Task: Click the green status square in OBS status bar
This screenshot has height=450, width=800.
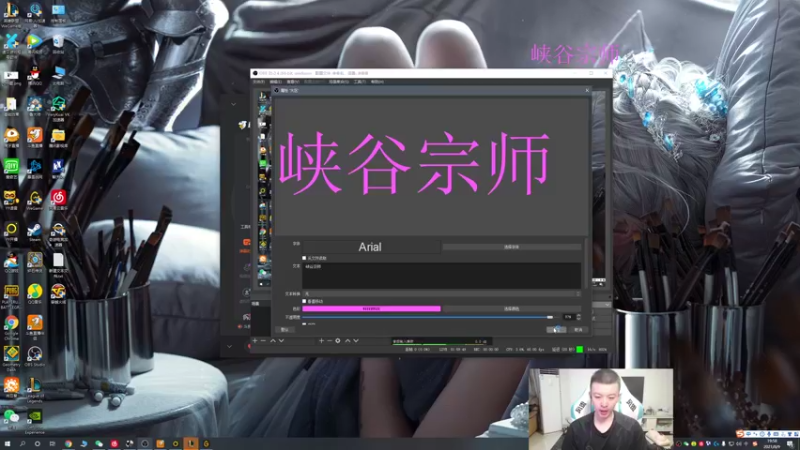Action: coord(580,349)
